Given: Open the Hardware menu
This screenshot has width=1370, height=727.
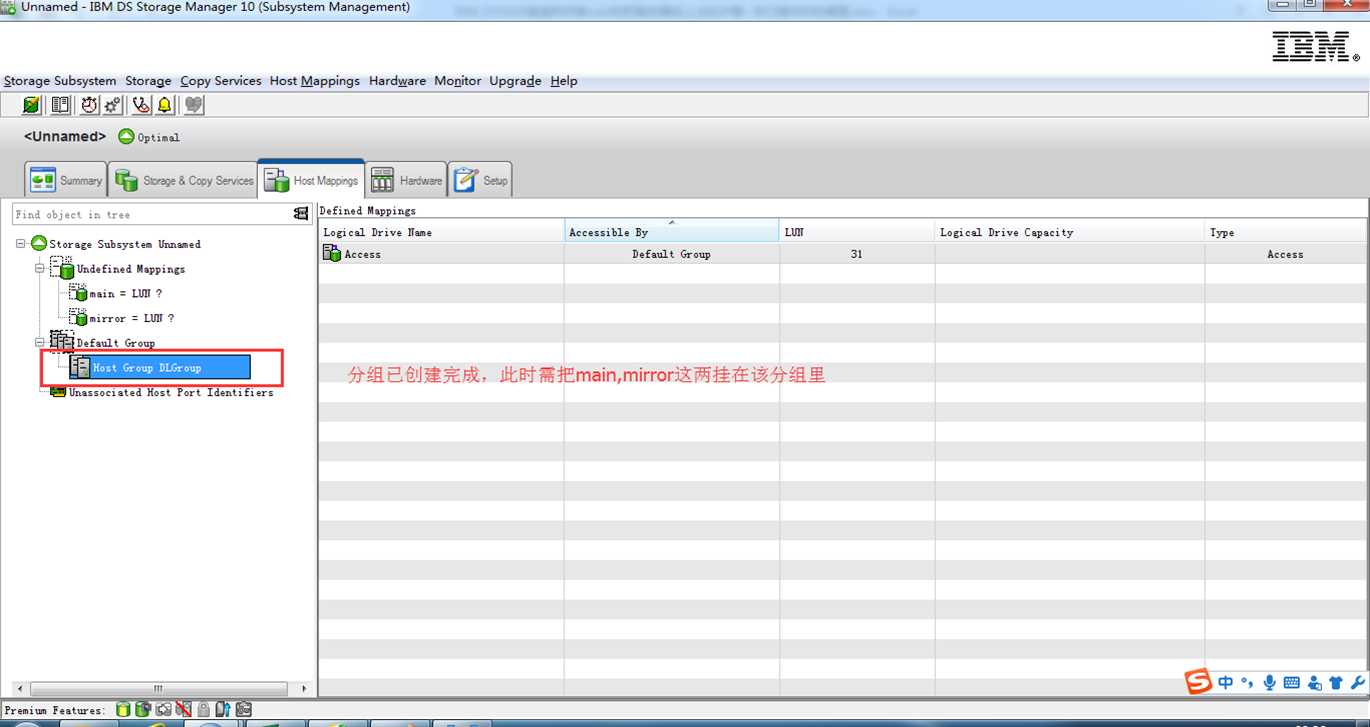Looking at the screenshot, I should [x=397, y=81].
